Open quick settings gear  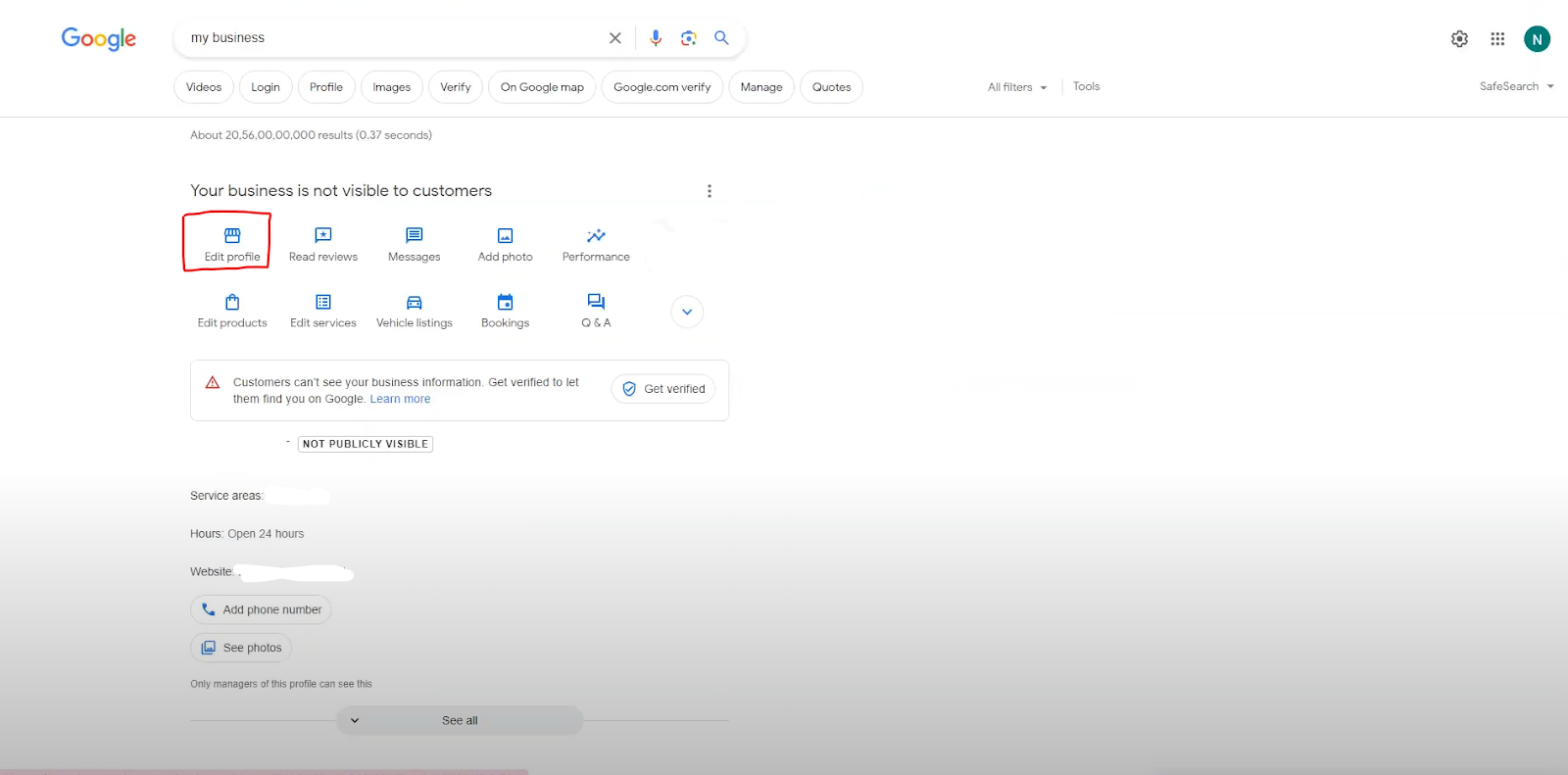pyautogui.click(x=1459, y=39)
